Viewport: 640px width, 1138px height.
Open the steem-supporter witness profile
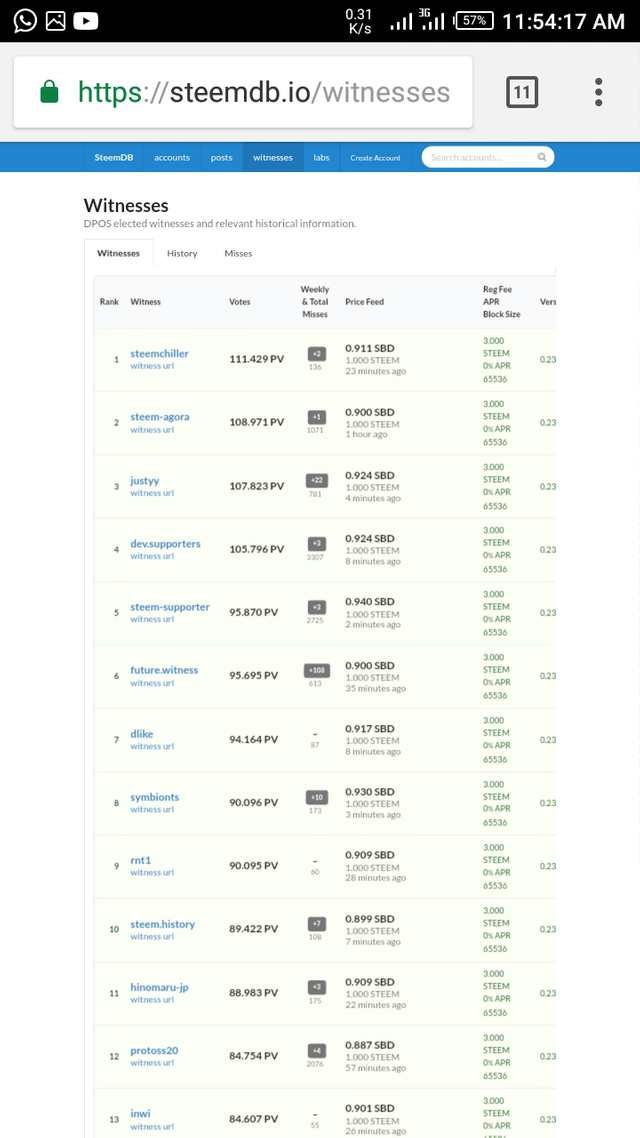[x=171, y=607]
